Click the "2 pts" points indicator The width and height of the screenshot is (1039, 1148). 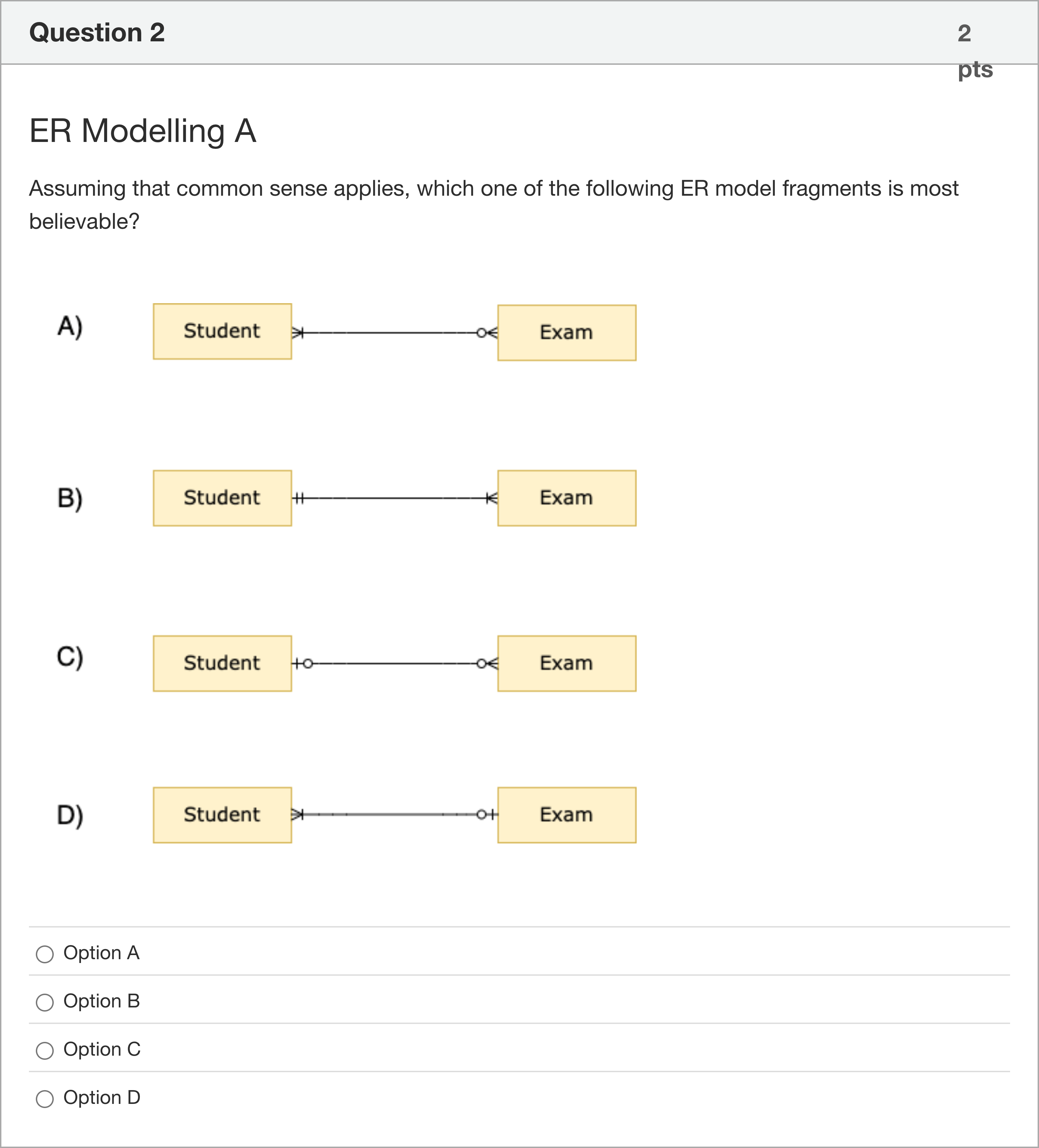pyautogui.click(x=974, y=51)
